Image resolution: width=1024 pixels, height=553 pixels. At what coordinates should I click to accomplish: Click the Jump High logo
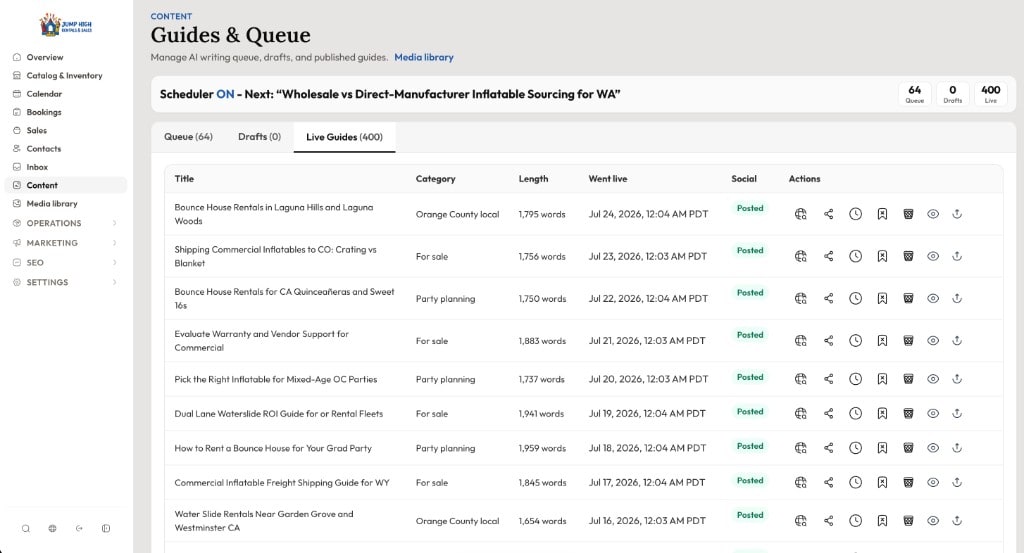point(66,25)
